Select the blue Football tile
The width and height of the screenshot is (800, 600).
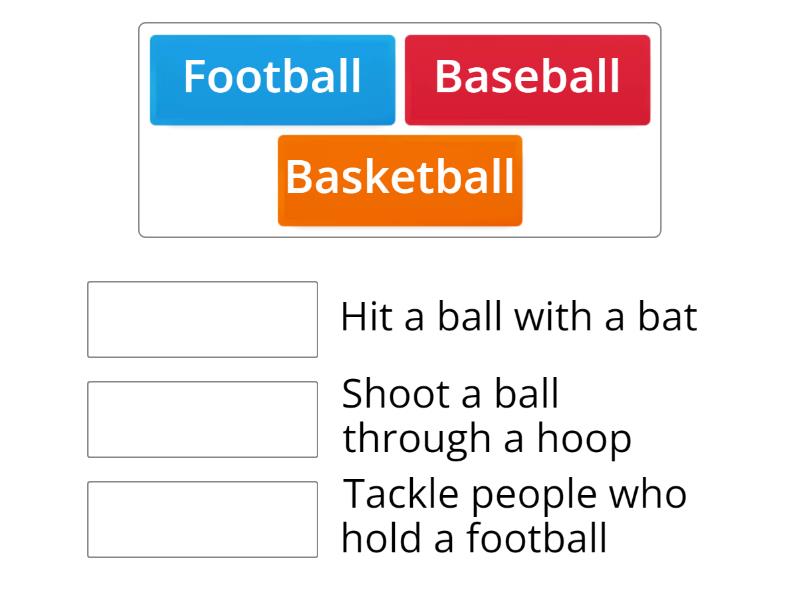pyautogui.click(x=272, y=80)
